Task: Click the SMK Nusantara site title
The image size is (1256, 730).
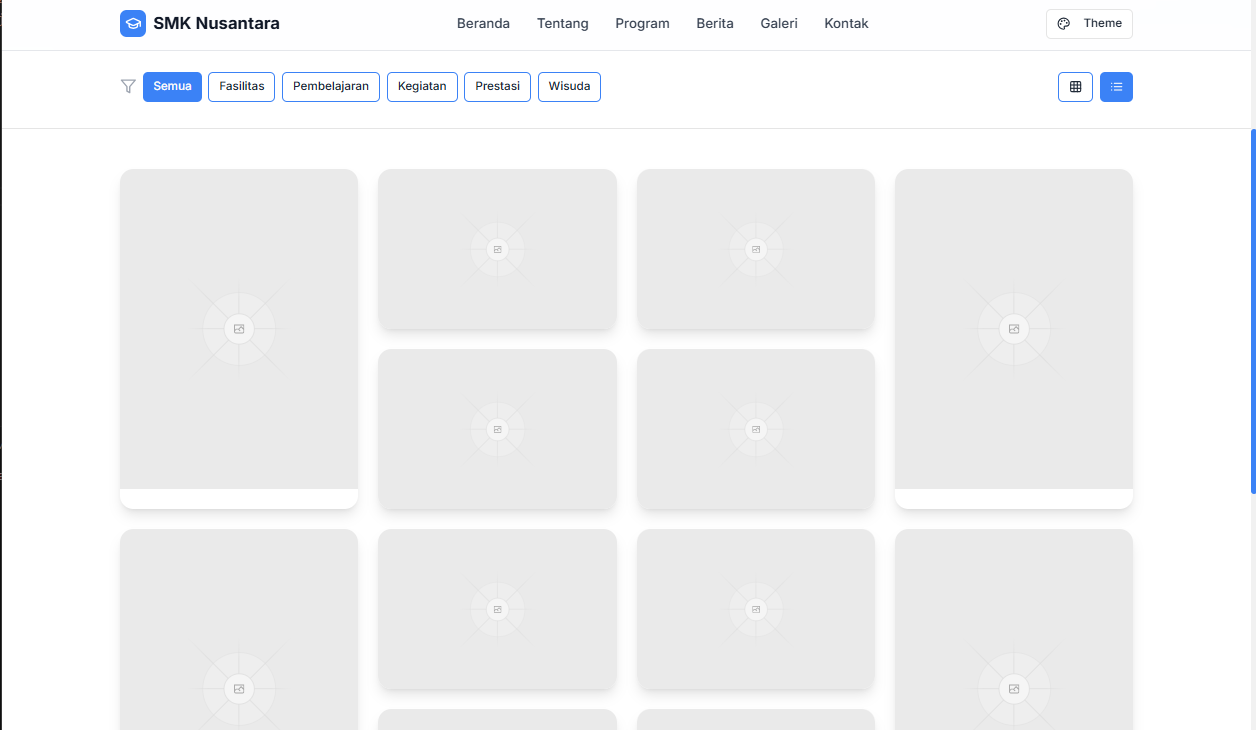Action: point(216,24)
